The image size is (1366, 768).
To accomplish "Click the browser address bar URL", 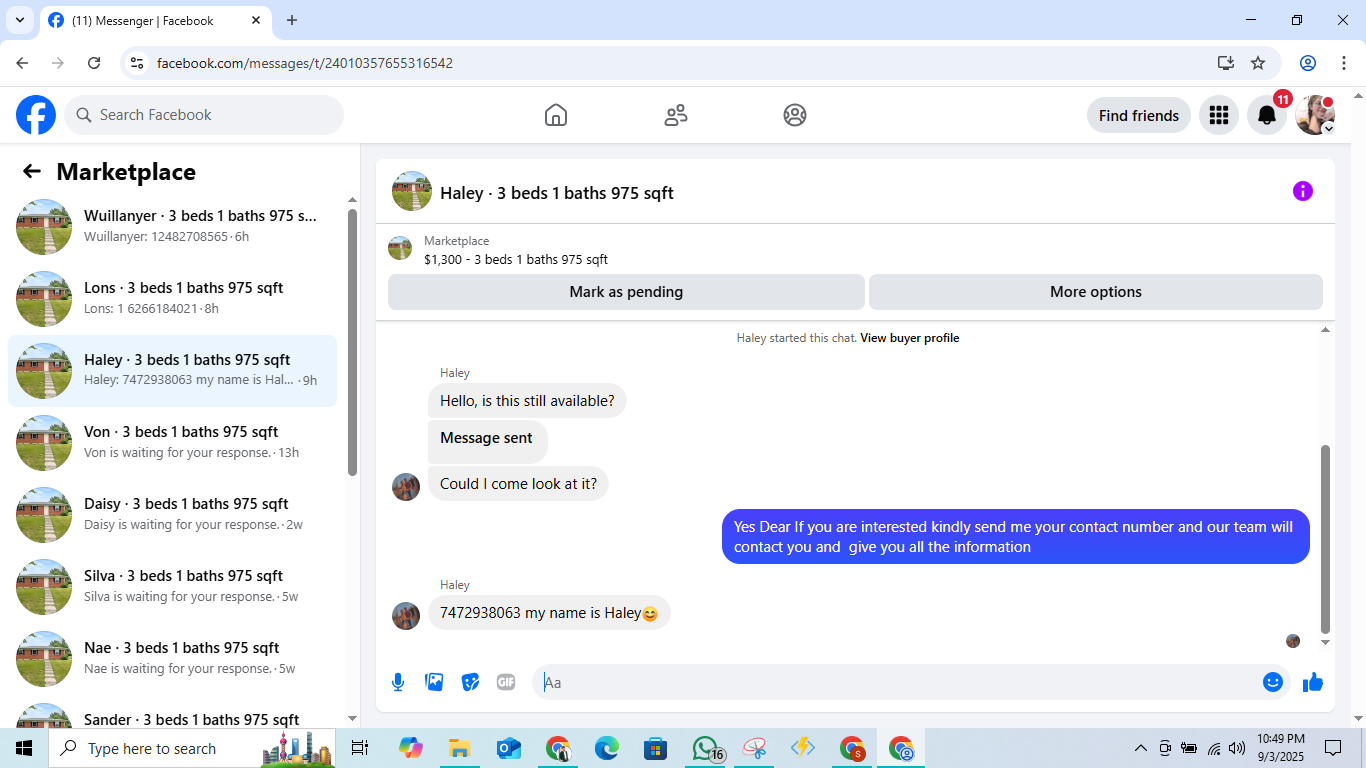I will click(x=305, y=63).
